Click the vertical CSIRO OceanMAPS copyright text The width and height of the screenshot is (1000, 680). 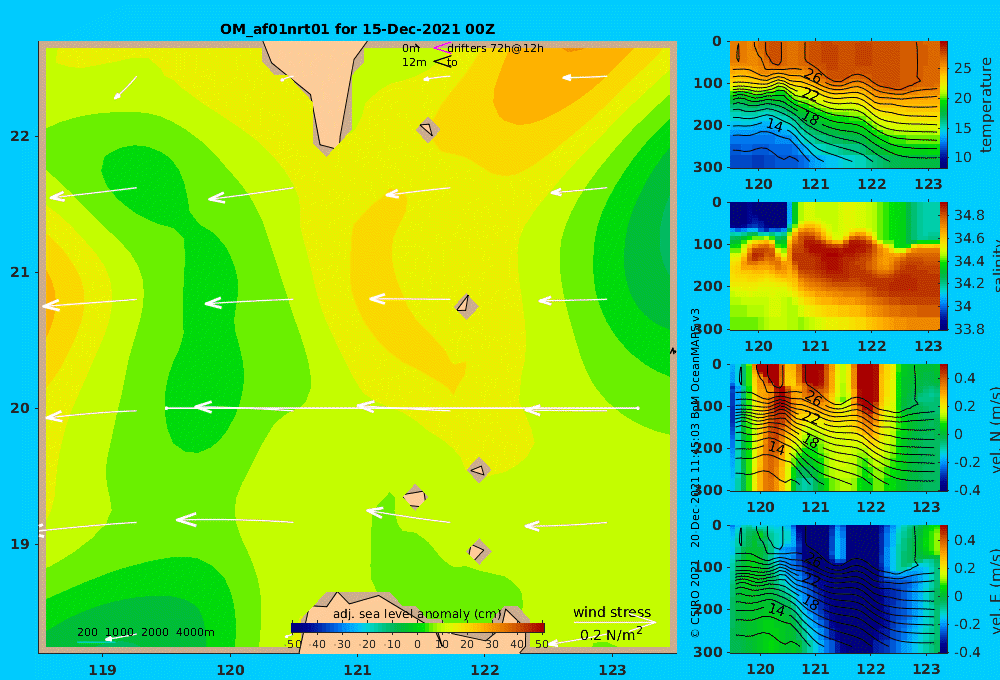coord(695,473)
